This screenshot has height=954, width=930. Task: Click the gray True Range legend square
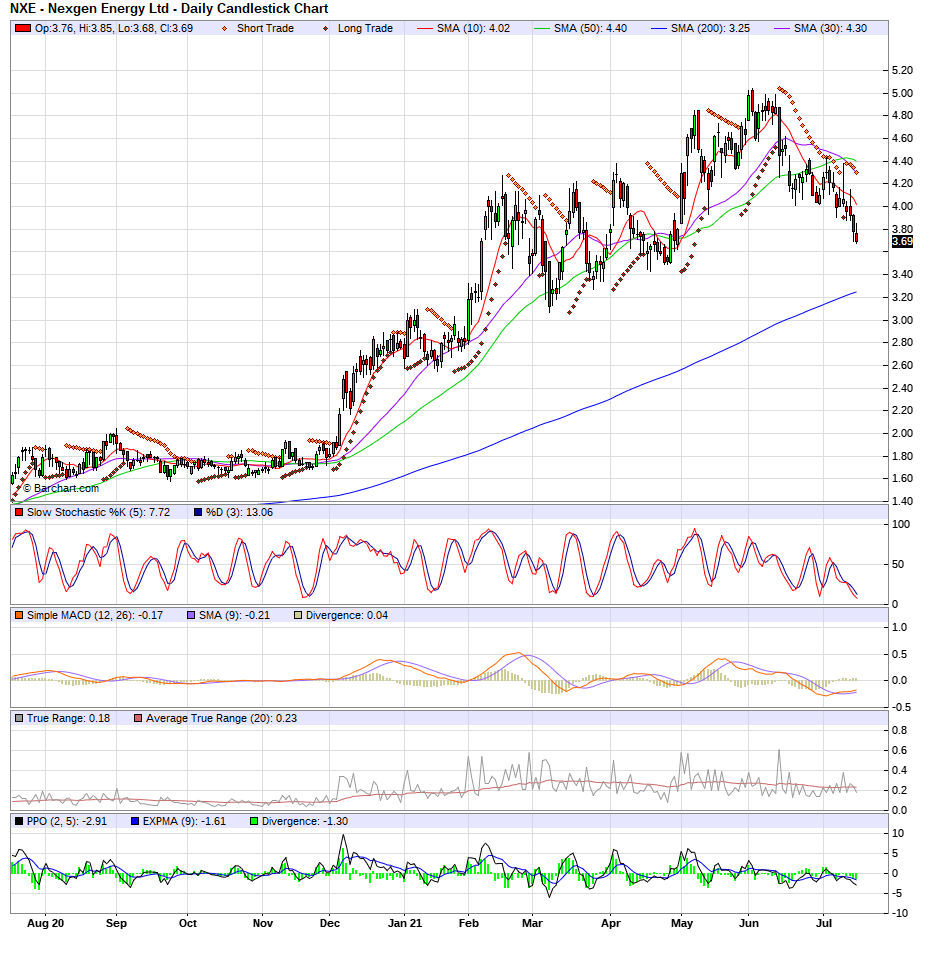click(19, 718)
